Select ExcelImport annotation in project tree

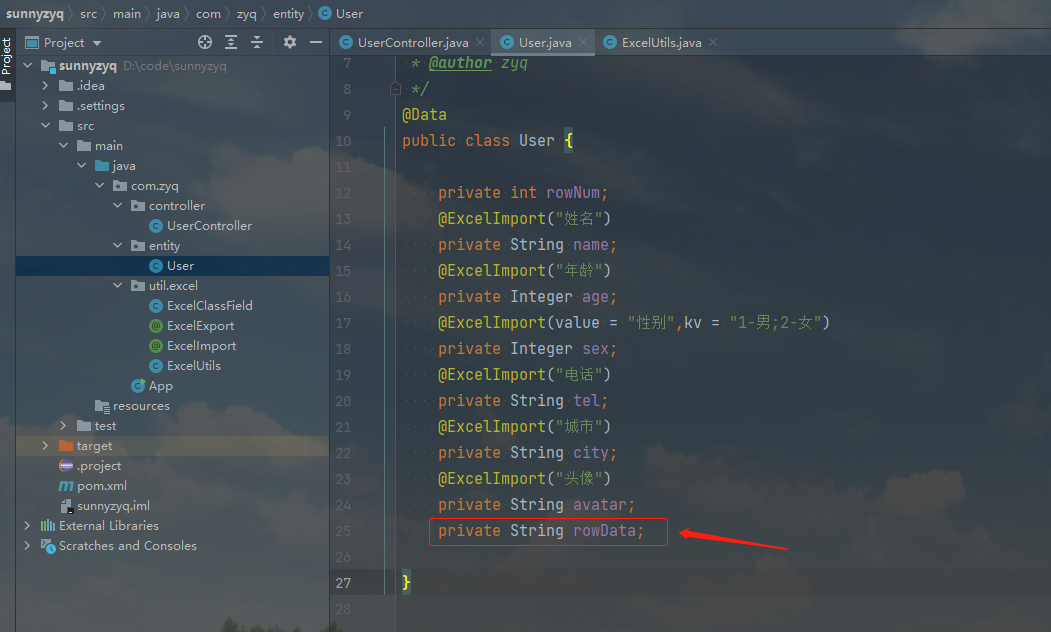pos(201,346)
